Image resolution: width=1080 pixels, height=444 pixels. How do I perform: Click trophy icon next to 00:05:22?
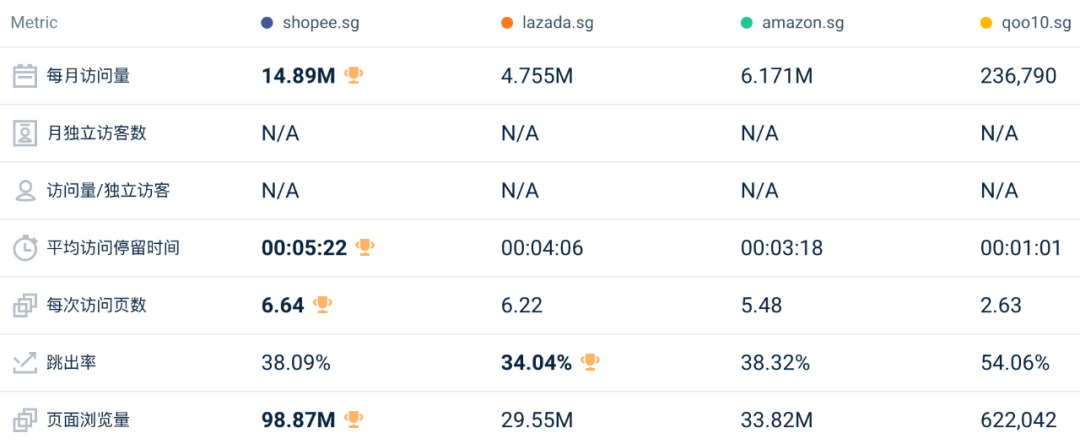click(x=365, y=247)
